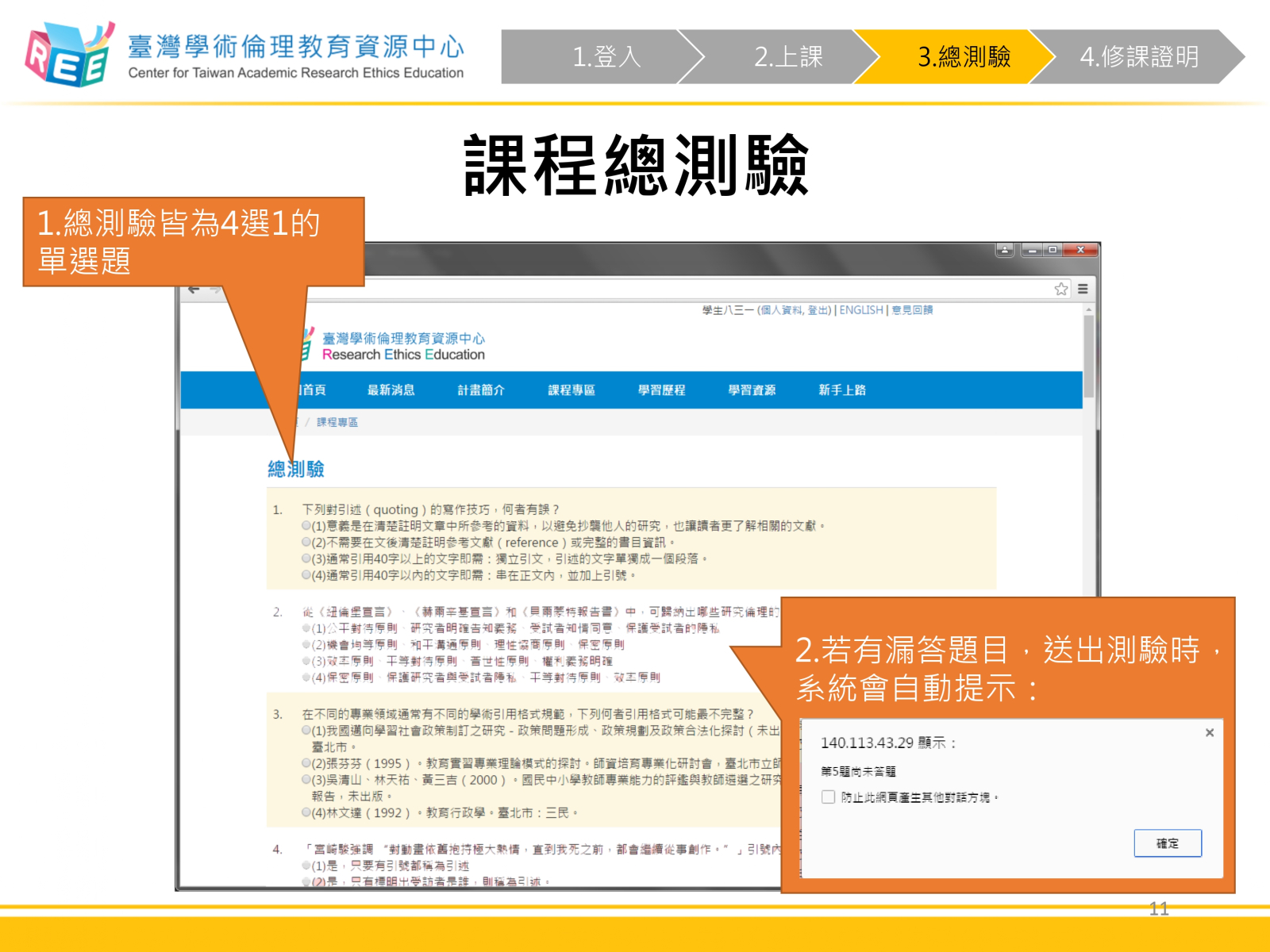The height and width of the screenshot is (952, 1270).
Task: Click the browser's vertical scrollbar
Action: point(1089,357)
